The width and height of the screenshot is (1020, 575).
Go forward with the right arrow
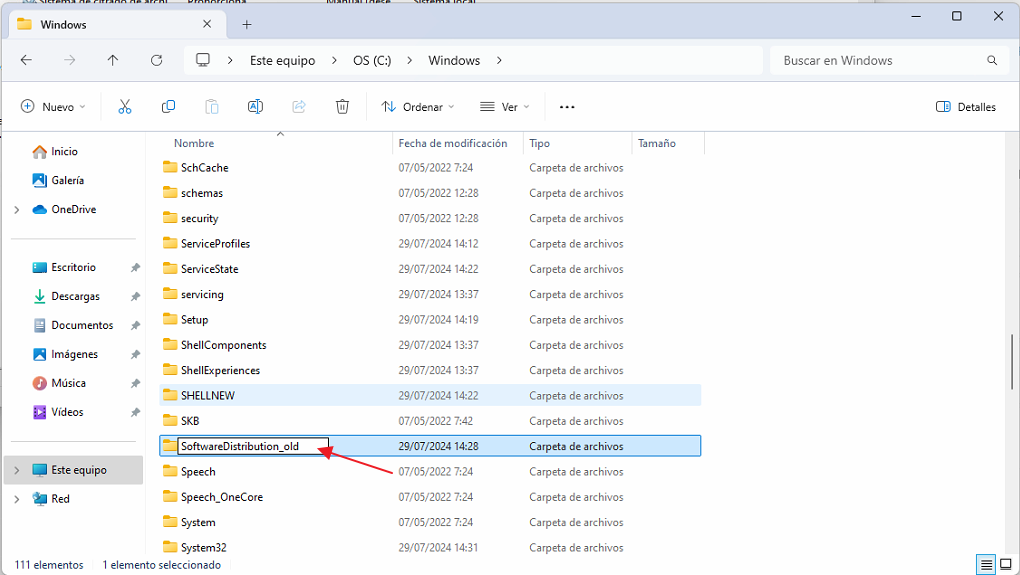[70, 60]
